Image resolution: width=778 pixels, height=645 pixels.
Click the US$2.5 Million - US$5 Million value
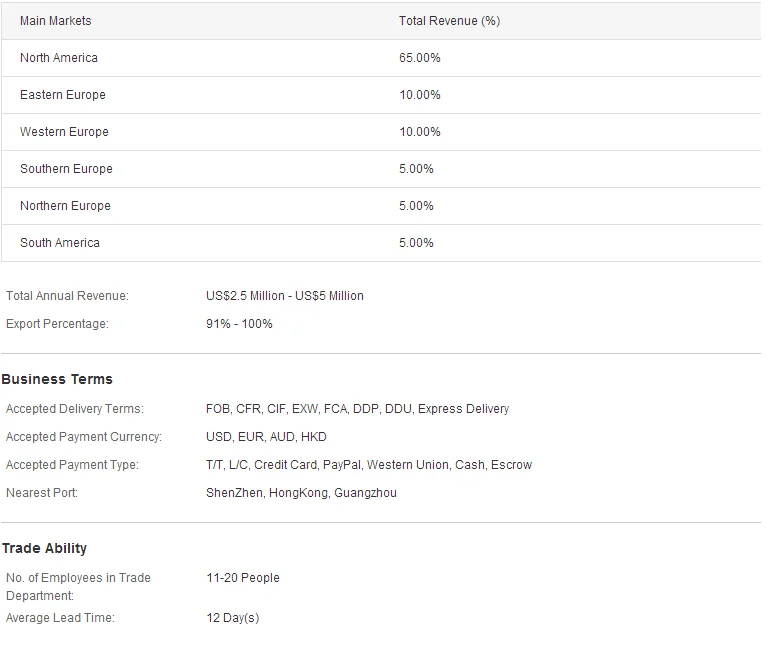285,296
